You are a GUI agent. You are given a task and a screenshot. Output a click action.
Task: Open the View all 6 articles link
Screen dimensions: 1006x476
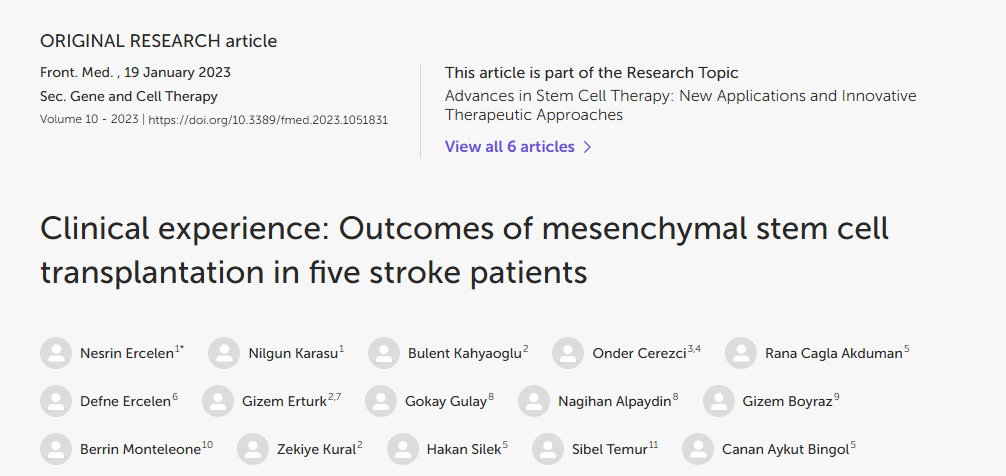tap(509, 147)
